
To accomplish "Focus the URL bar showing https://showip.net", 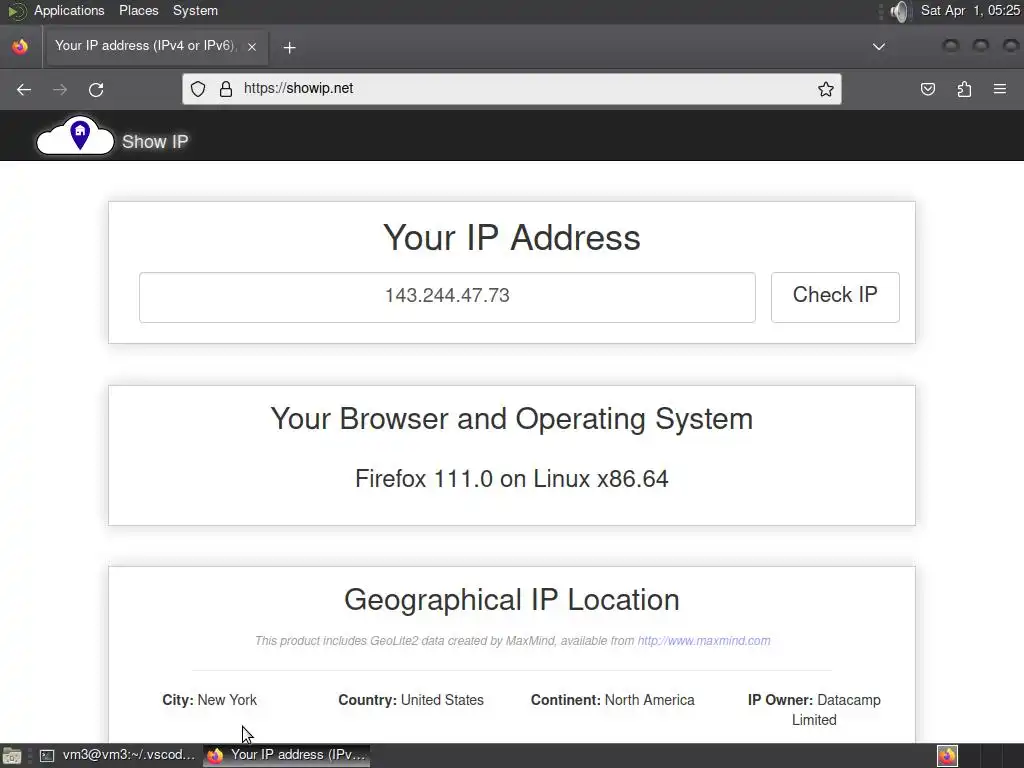I will coord(511,89).
